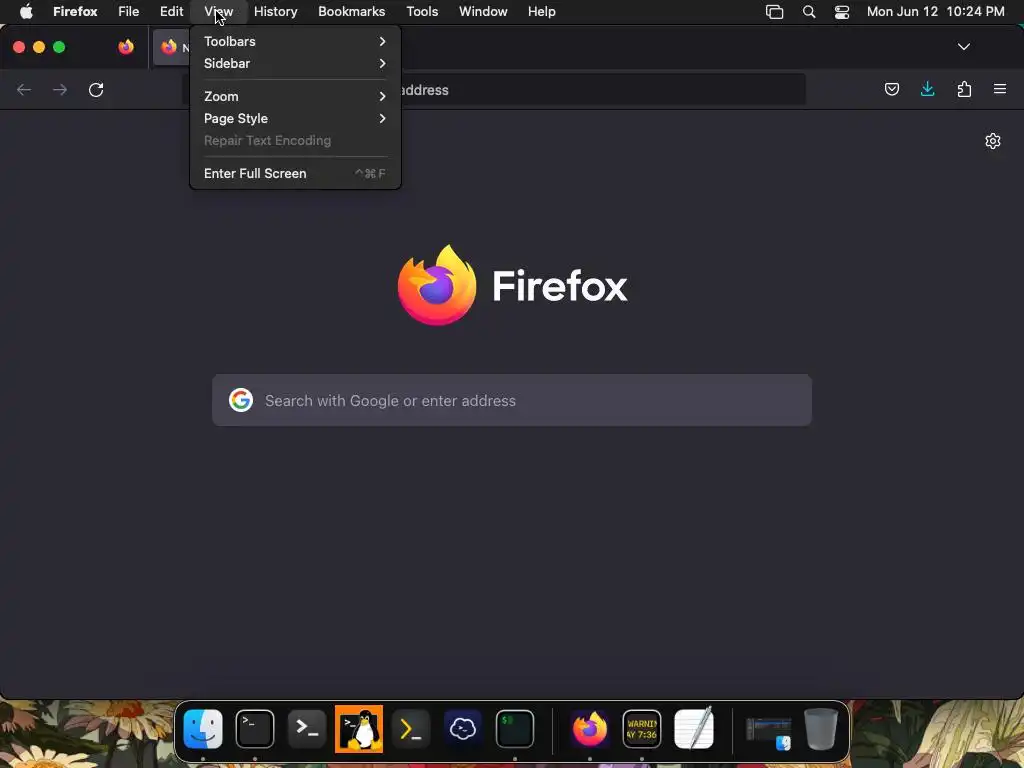Screen dimensions: 1024x768
Task: Open the Edit menu
Action: click(x=171, y=11)
